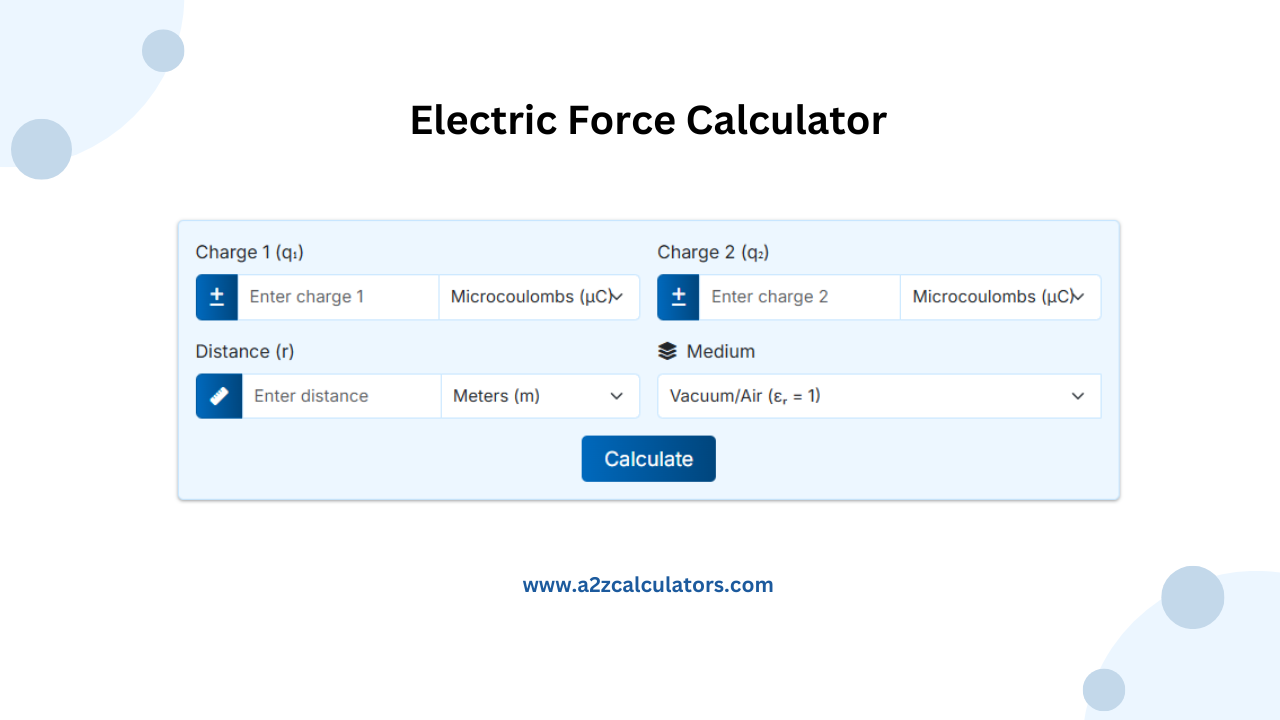1280x720 pixels.
Task: Click the Charge 1 (q₁) label
Action: point(249,252)
